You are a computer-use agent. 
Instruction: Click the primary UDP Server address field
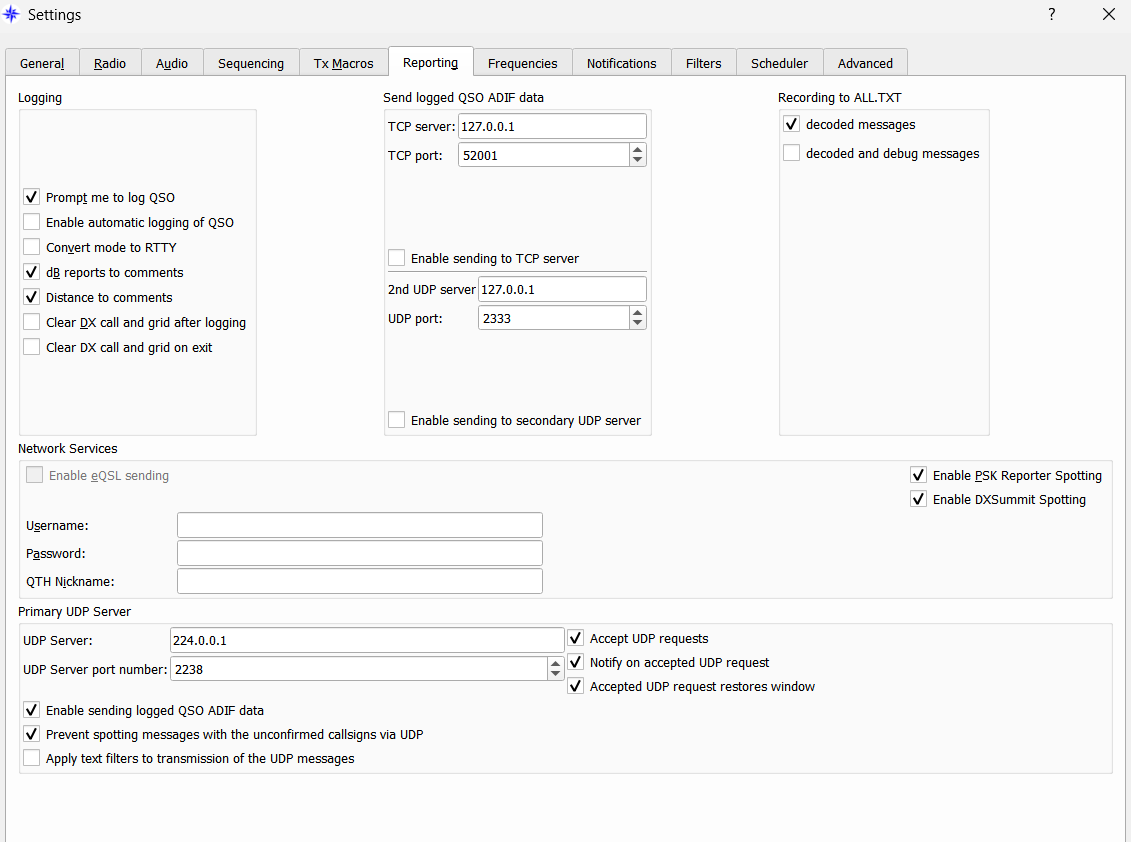(x=367, y=640)
